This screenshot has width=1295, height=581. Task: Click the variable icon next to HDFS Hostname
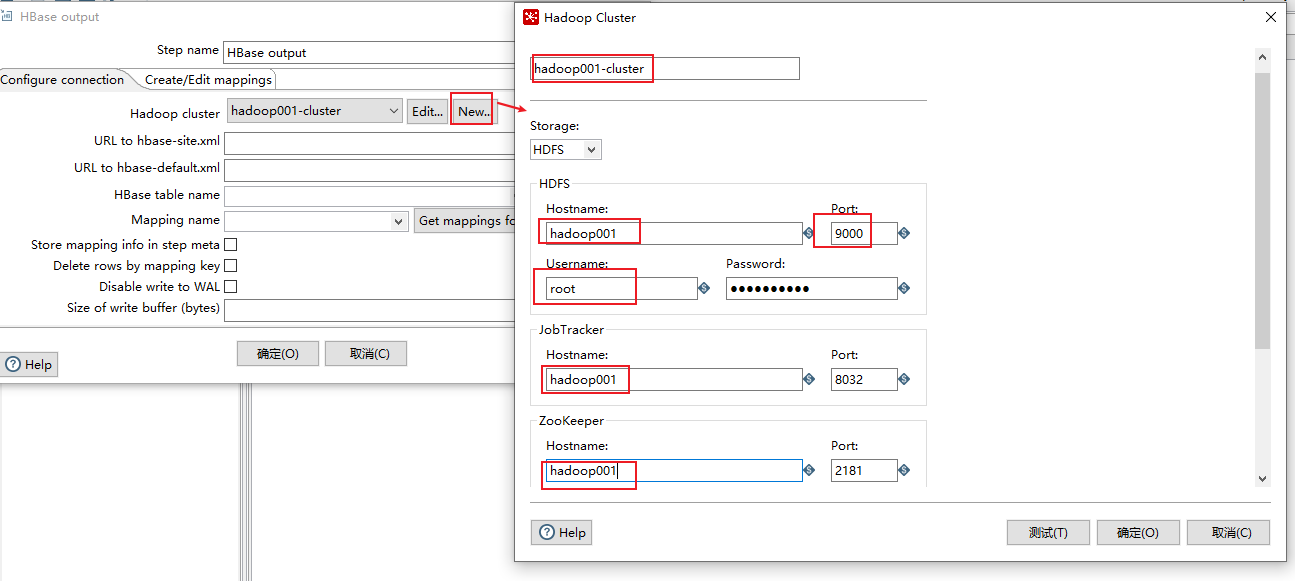point(808,232)
